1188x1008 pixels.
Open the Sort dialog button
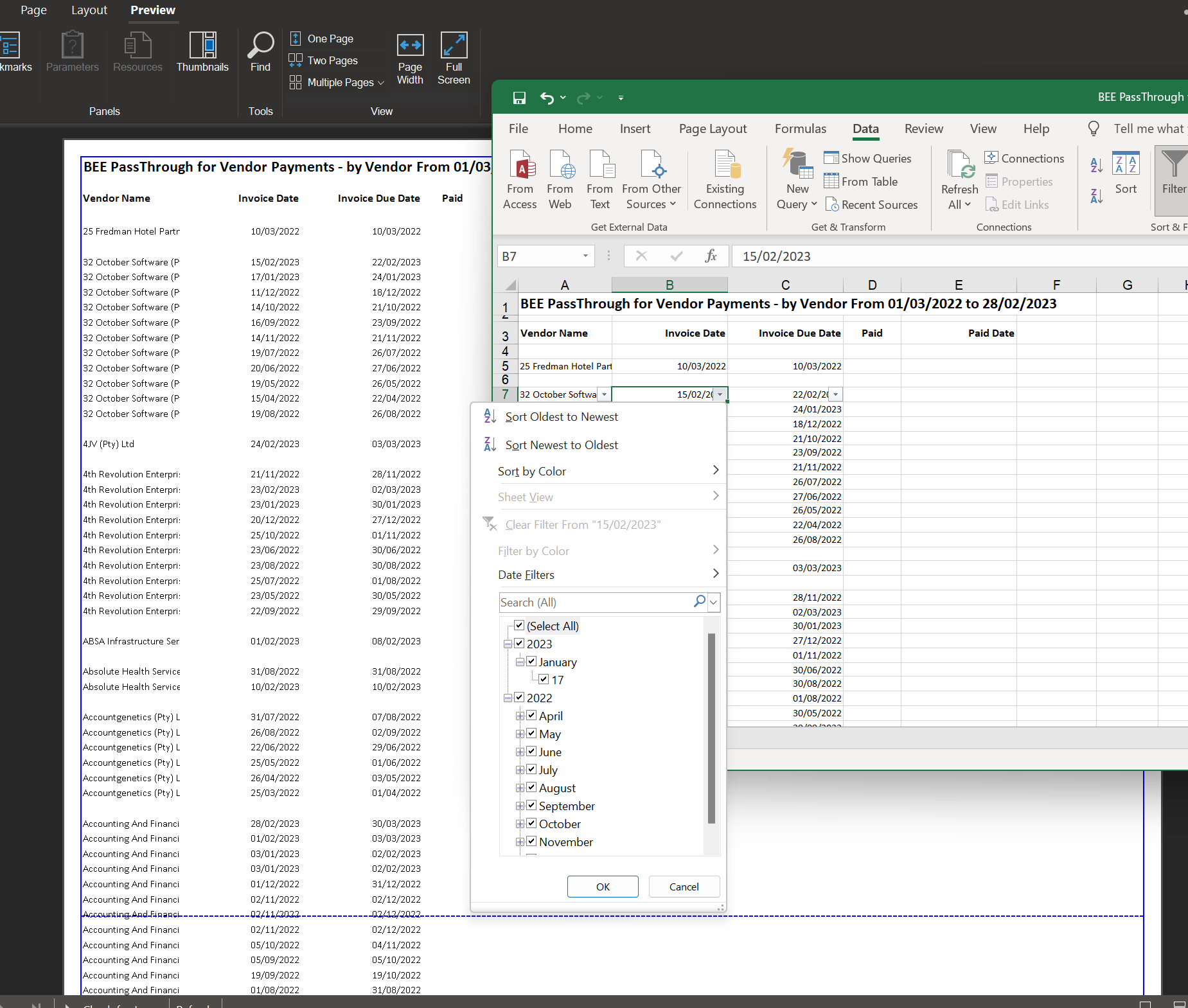pos(1126,173)
